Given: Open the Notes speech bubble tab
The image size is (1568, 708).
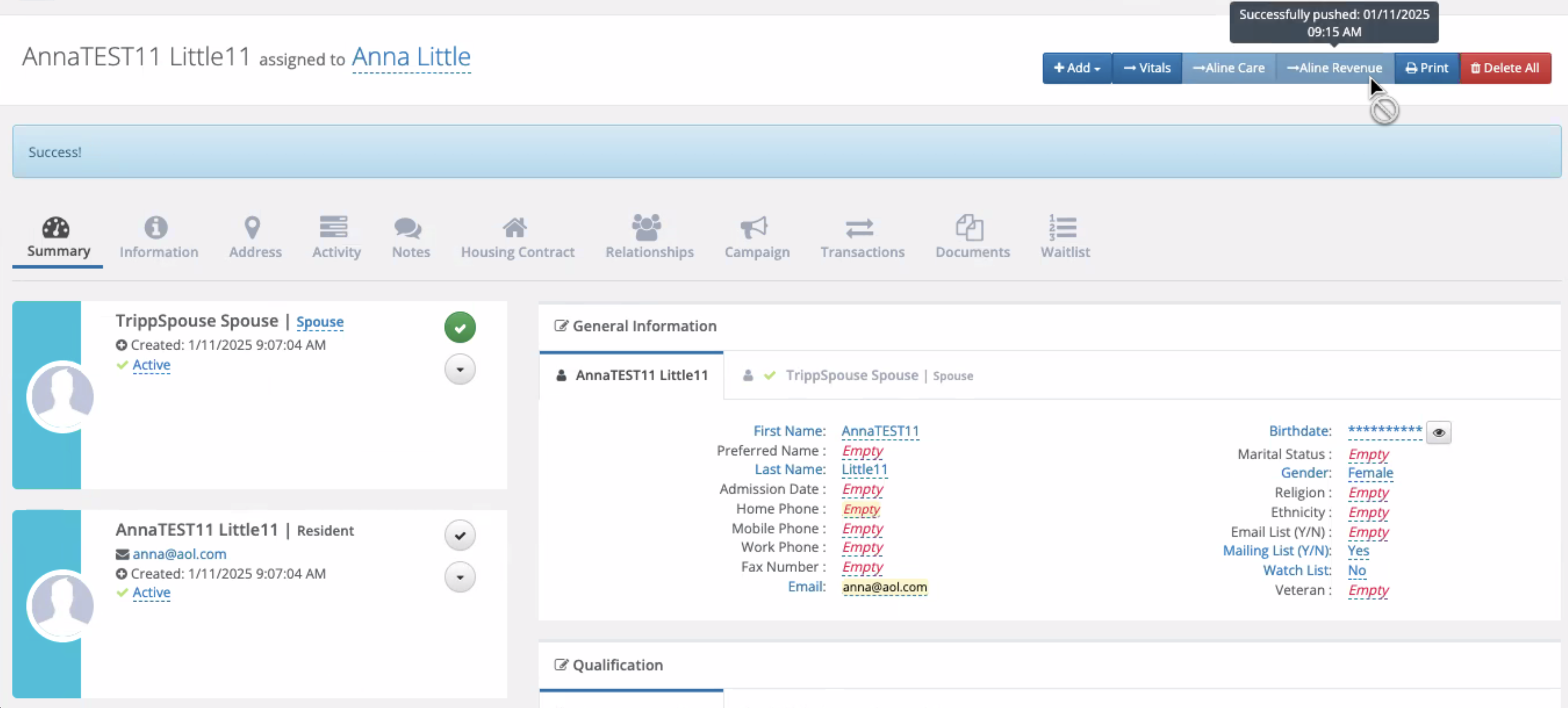Looking at the screenshot, I should [408, 228].
